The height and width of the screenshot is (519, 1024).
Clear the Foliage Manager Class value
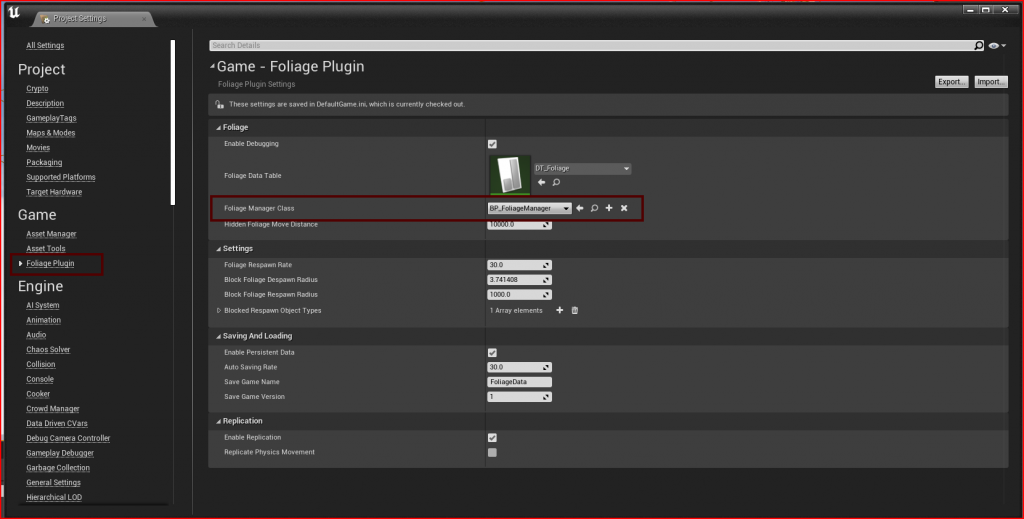click(624, 208)
